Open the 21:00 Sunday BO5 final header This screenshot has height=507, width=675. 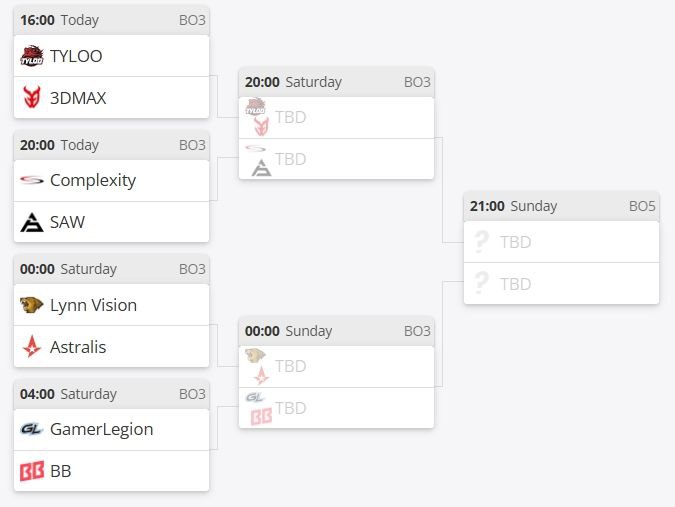coord(561,206)
